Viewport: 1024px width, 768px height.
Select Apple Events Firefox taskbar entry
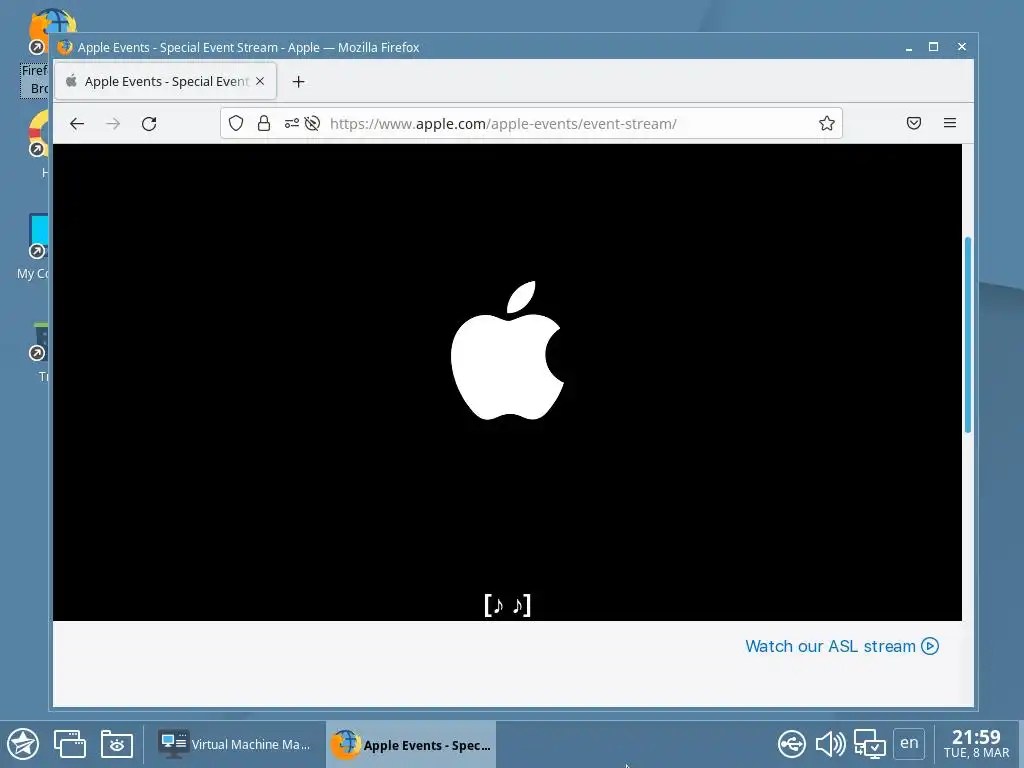(x=411, y=744)
